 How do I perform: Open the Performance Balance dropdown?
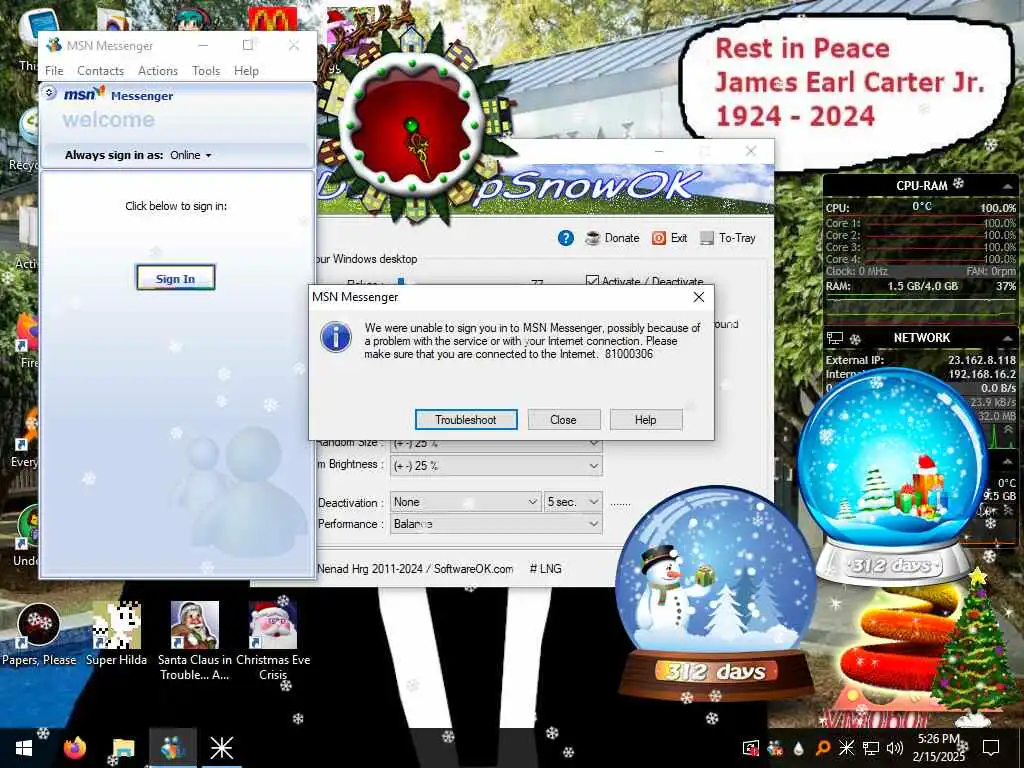coord(496,524)
